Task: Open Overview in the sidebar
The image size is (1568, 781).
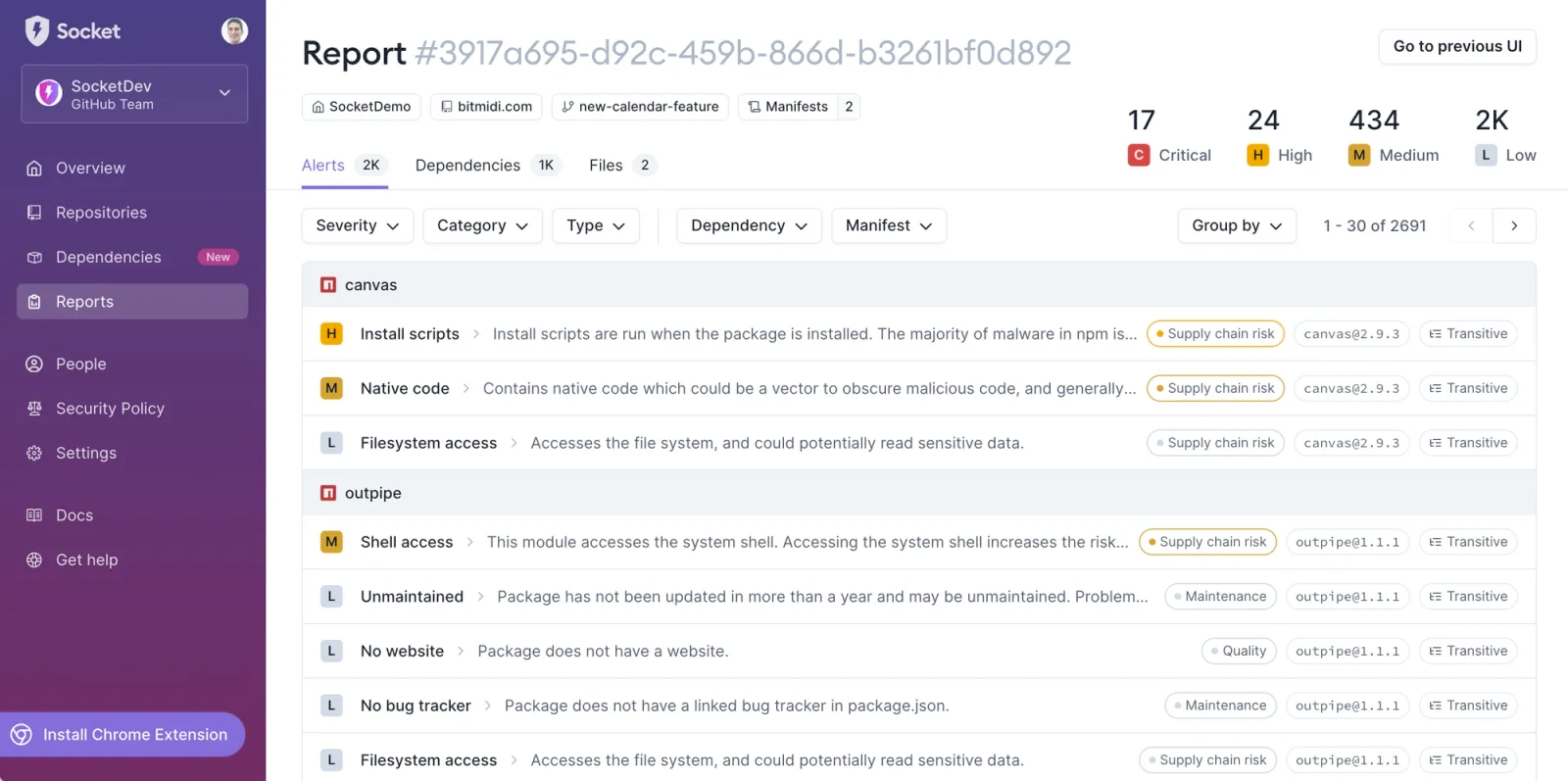Action: click(x=132, y=169)
